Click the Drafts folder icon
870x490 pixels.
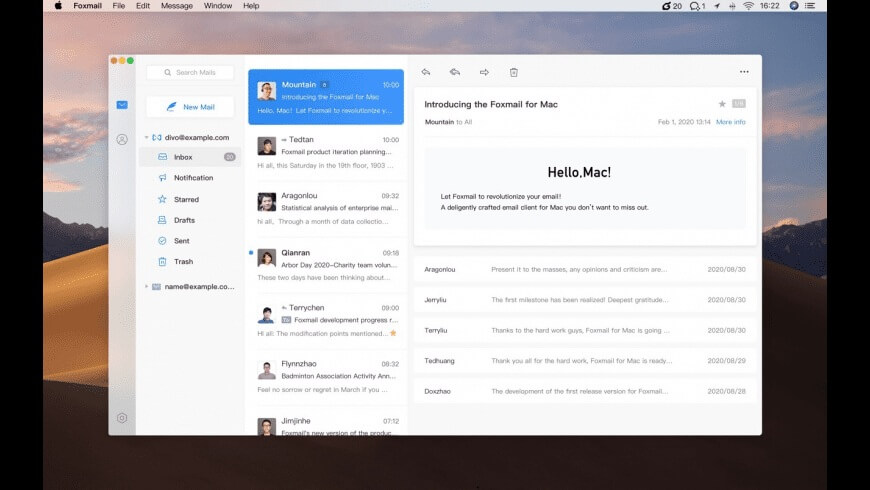[163, 220]
